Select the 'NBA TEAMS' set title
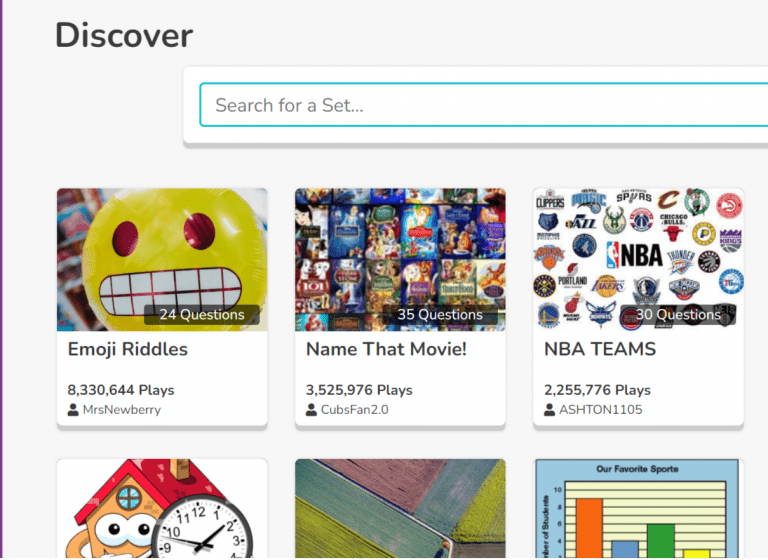 click(x=600, y=349)
